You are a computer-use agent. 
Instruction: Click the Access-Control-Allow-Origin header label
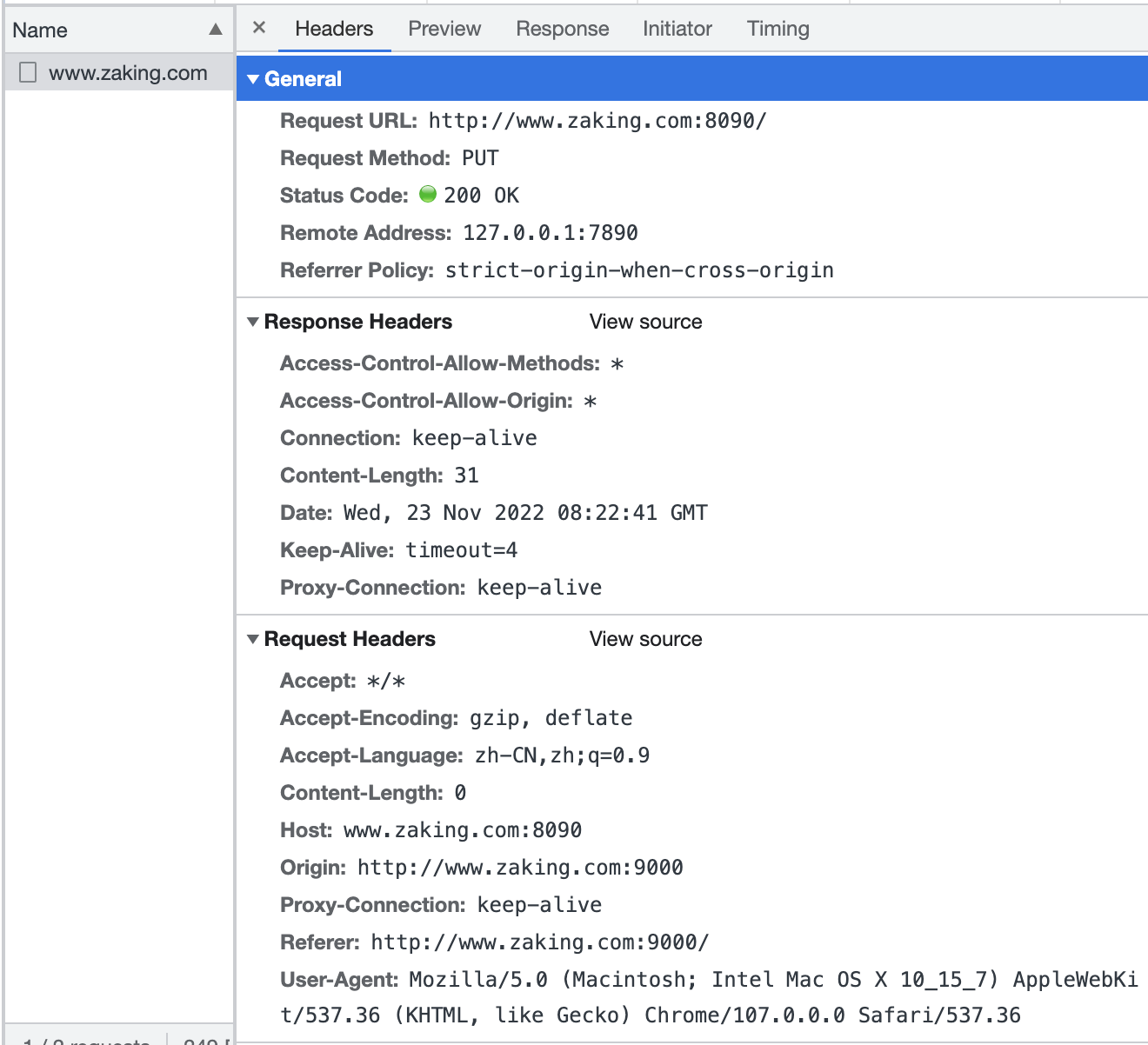click(x=427, y=401)
